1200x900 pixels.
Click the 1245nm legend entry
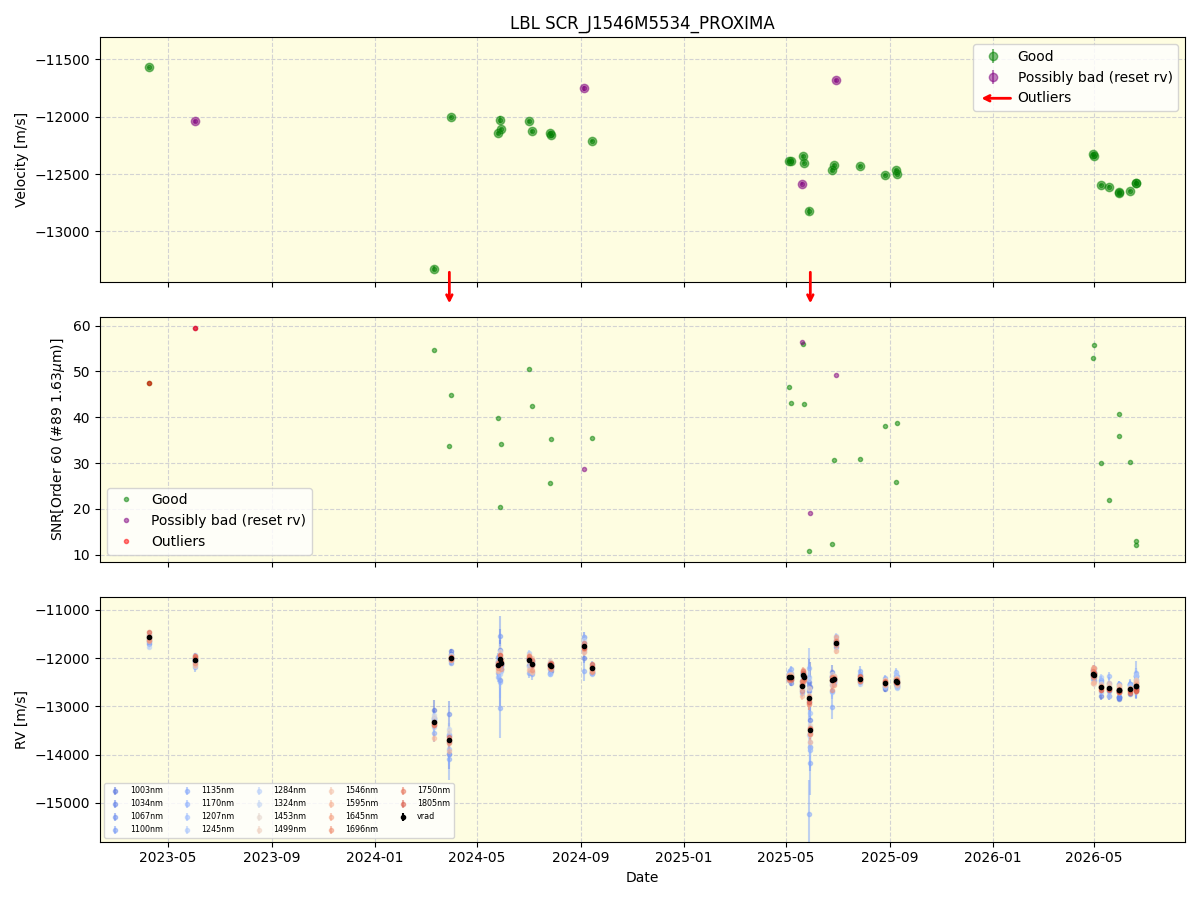coord(218,829)
